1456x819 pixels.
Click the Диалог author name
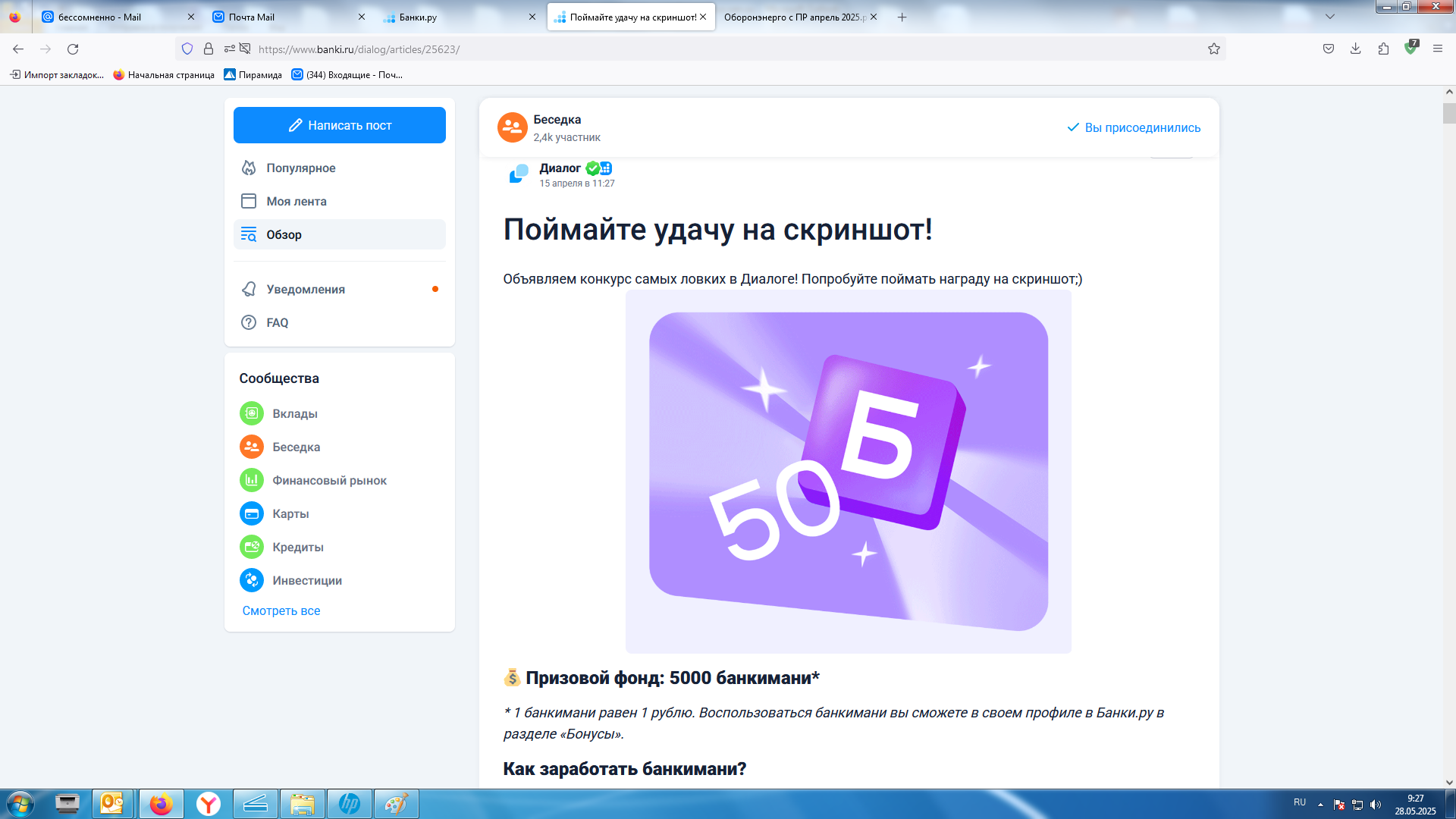click(560, 168)
